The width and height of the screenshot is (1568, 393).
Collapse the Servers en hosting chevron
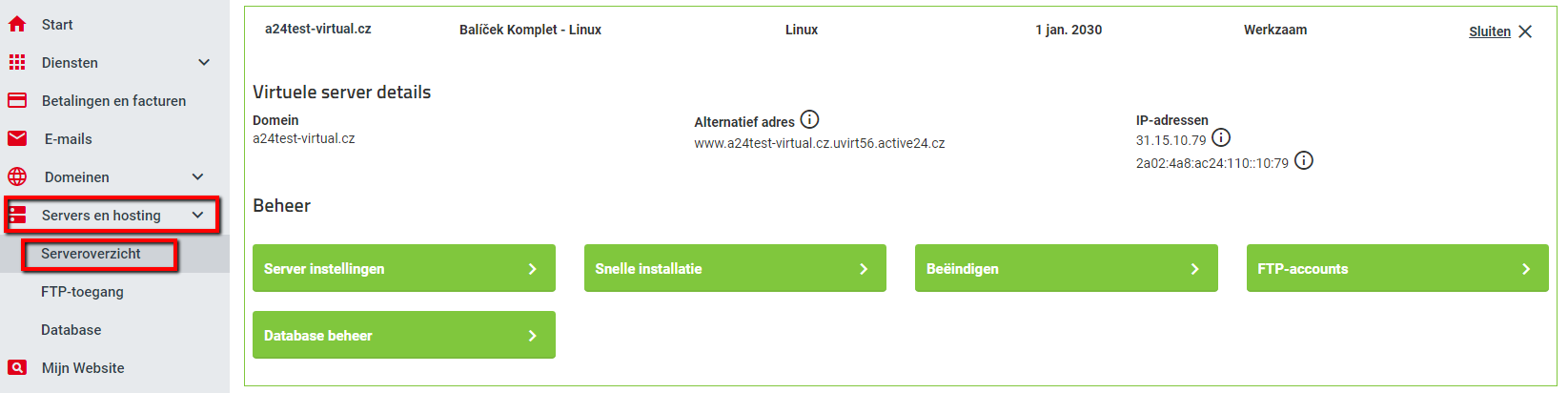point(197,215)
